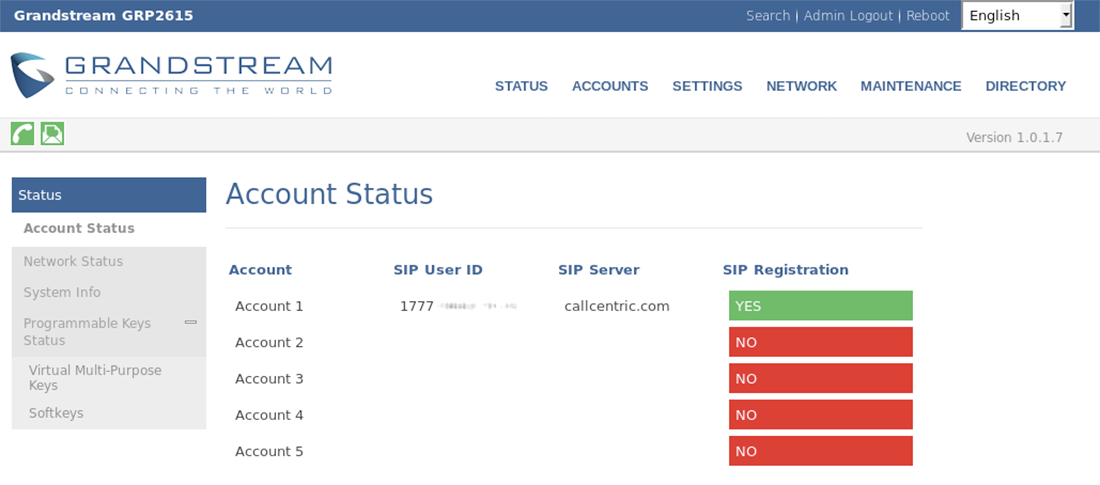
Task: Open Virtual Multi-Purpose Keys
Action: [x=95, y=378]
